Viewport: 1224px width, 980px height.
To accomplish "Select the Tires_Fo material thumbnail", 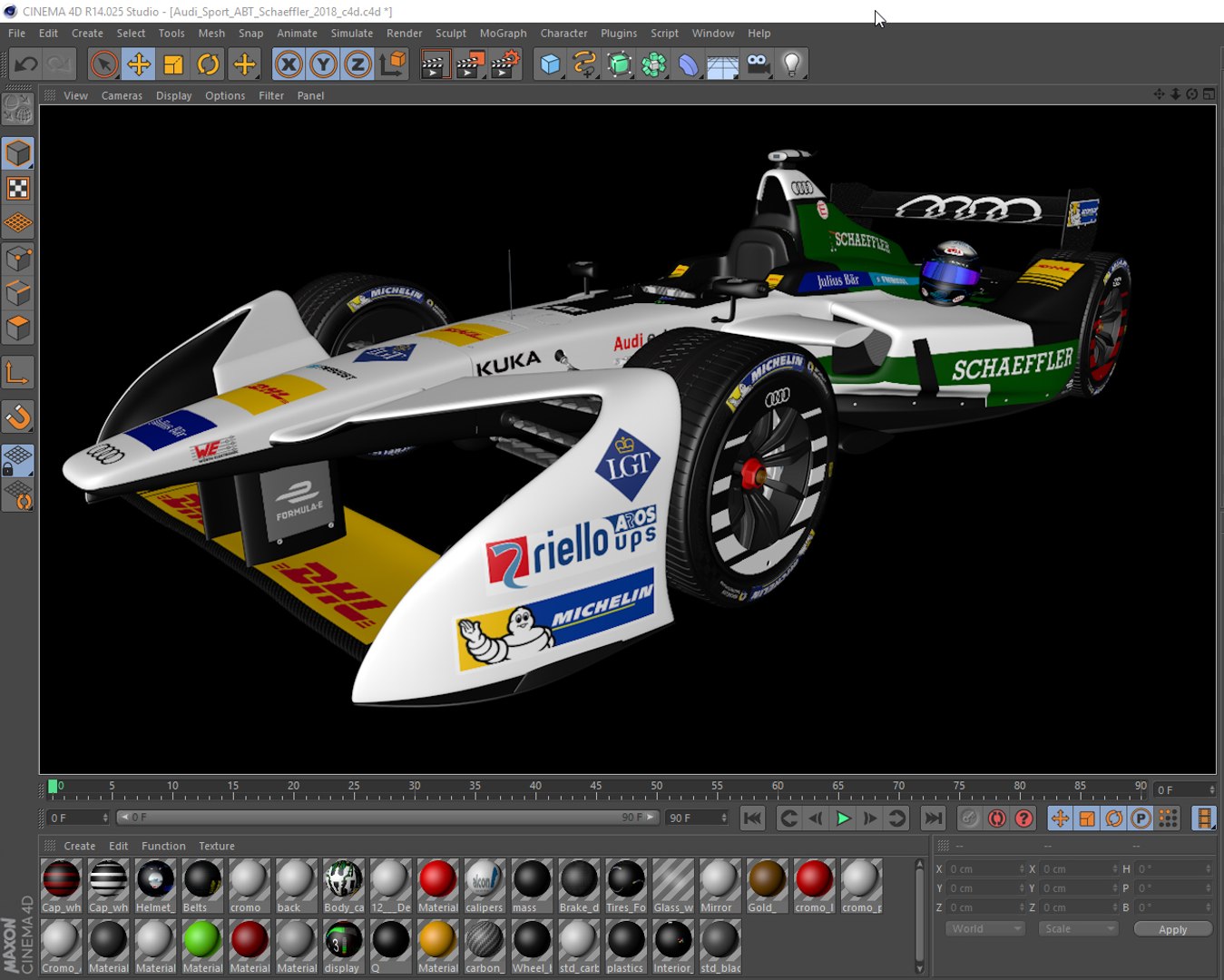I will (626, 886).
